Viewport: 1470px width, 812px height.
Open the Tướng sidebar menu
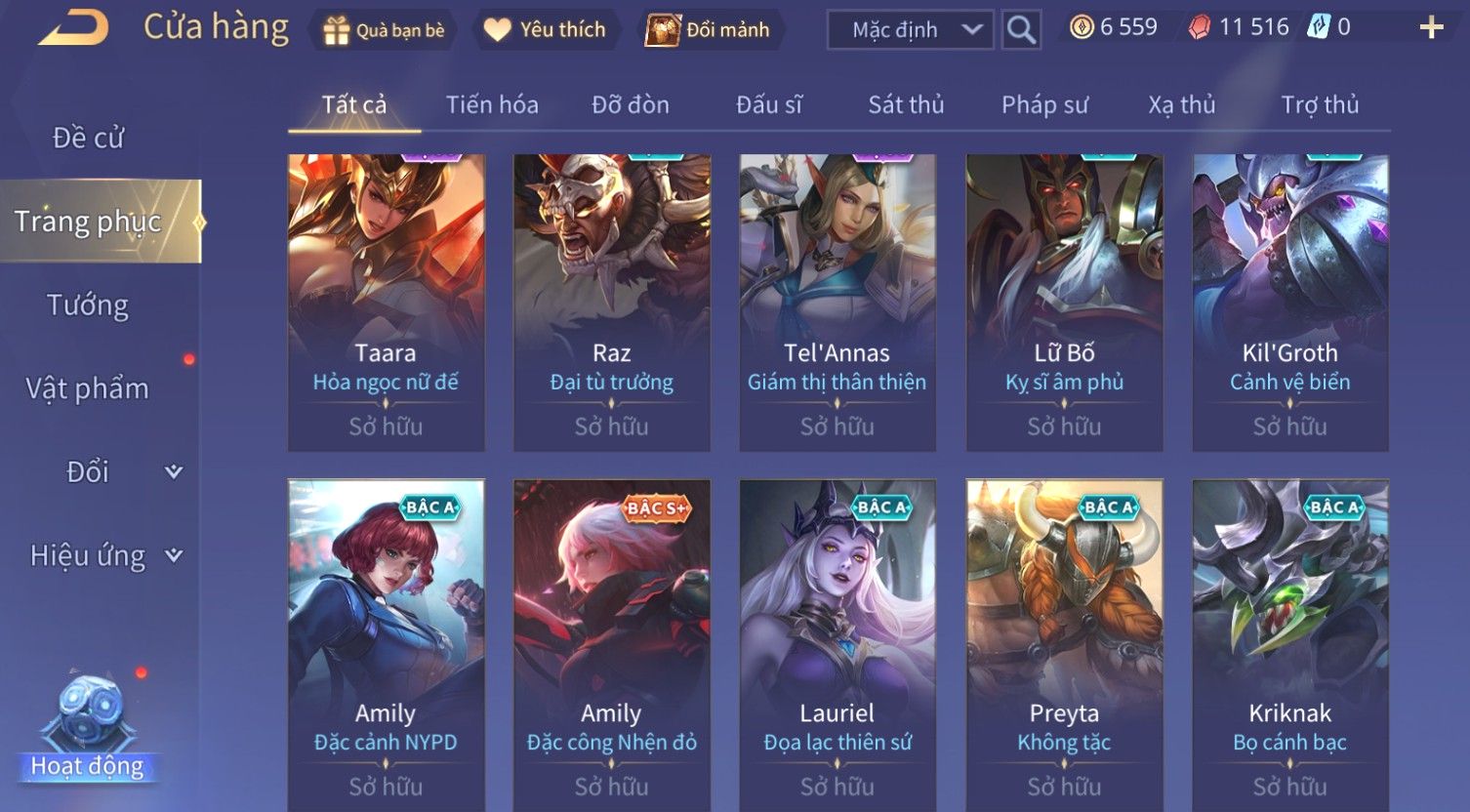click(88, 305)
